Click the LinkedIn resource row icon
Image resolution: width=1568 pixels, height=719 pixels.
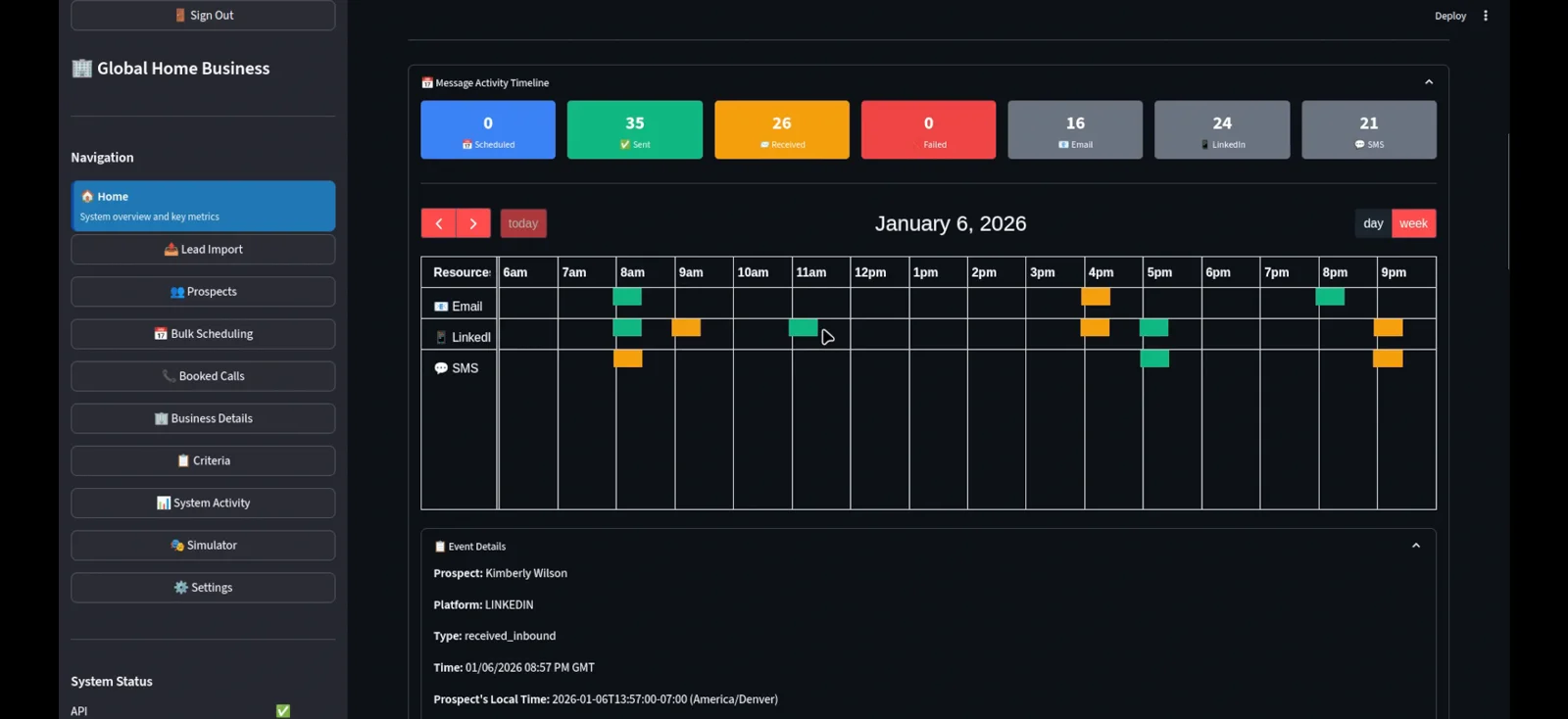point(441,337)
